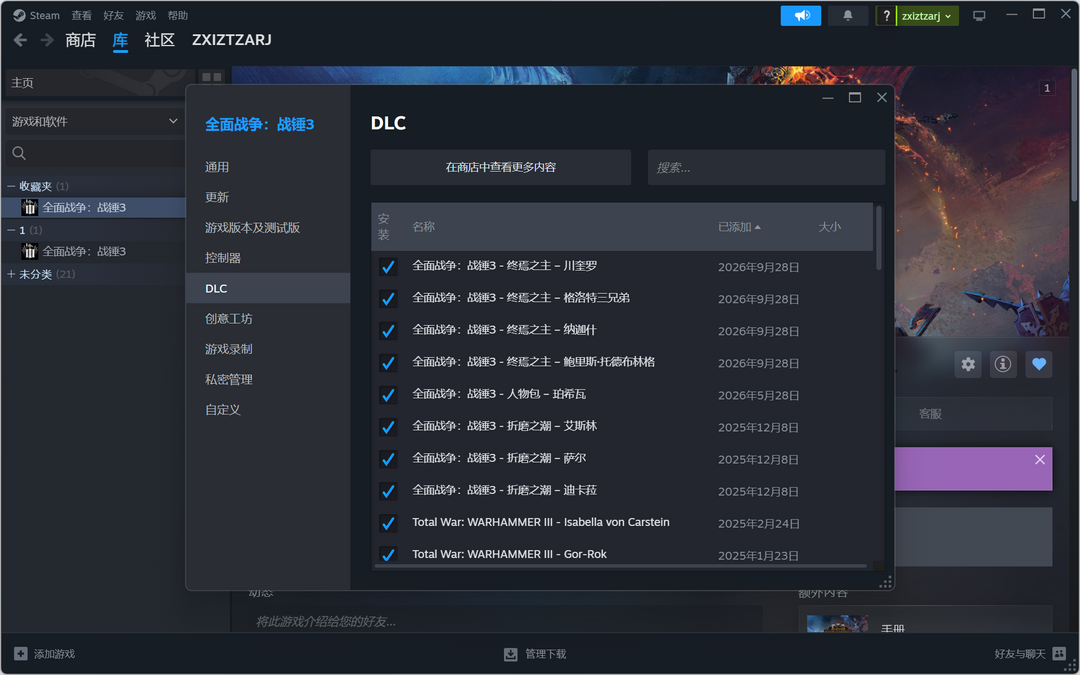Open the Steam menu
Screen dimensions: 1080x675
tap(44, 15)
